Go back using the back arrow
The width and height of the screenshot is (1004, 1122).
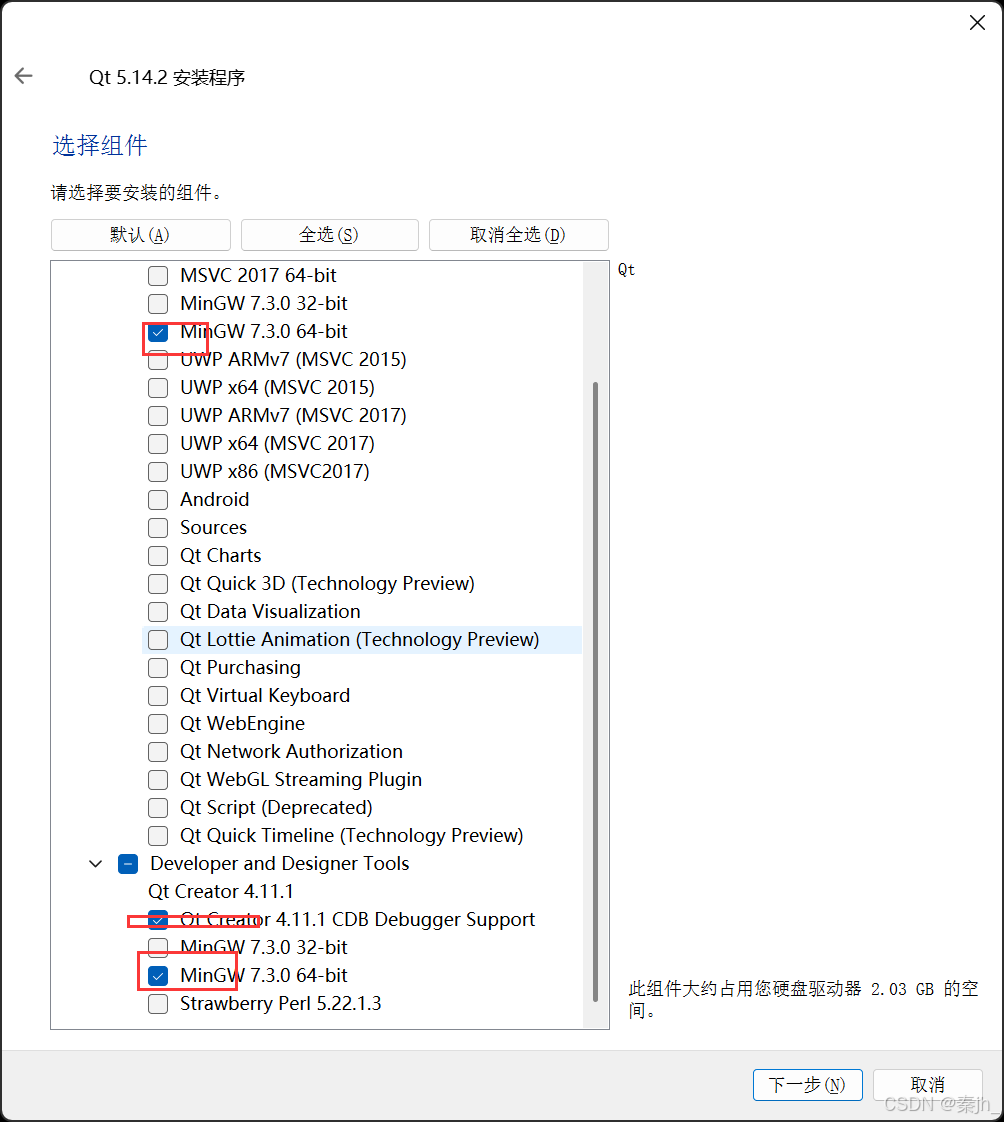tap(24, 76)
